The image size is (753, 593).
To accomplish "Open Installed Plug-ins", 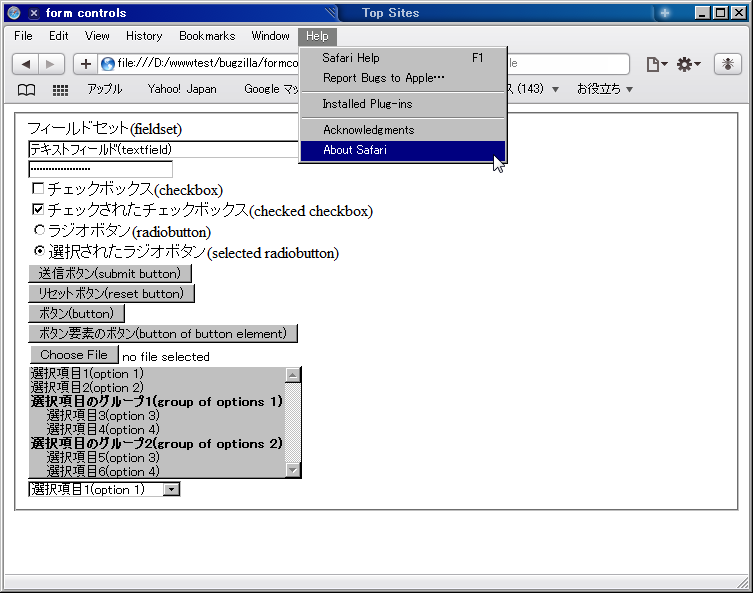I will pos(403,104).
